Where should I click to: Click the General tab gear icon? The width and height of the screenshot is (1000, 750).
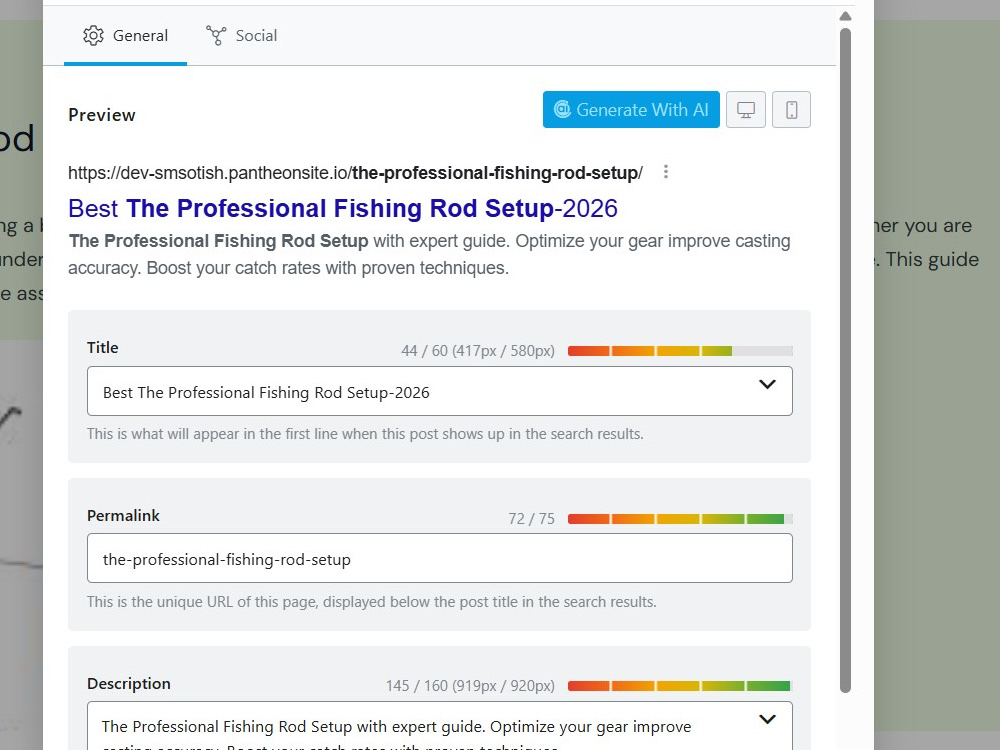coord(93,36)
